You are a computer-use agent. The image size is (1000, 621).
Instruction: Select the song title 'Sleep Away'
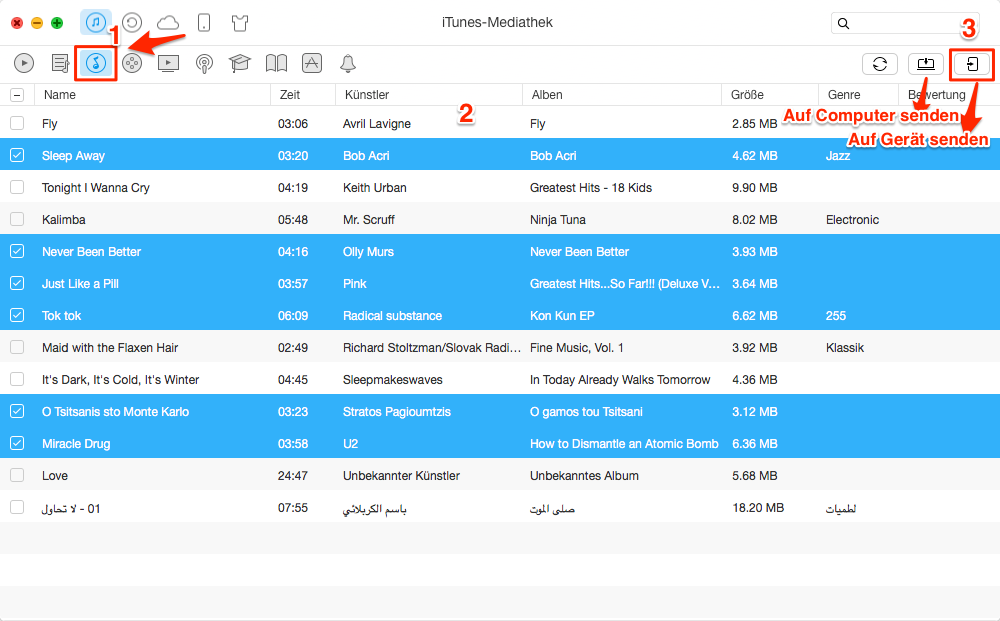(73, 156)
